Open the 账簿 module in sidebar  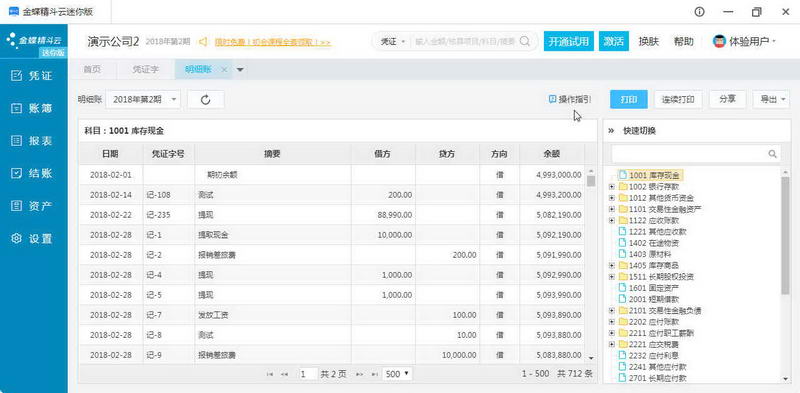[x=33, y=108]
